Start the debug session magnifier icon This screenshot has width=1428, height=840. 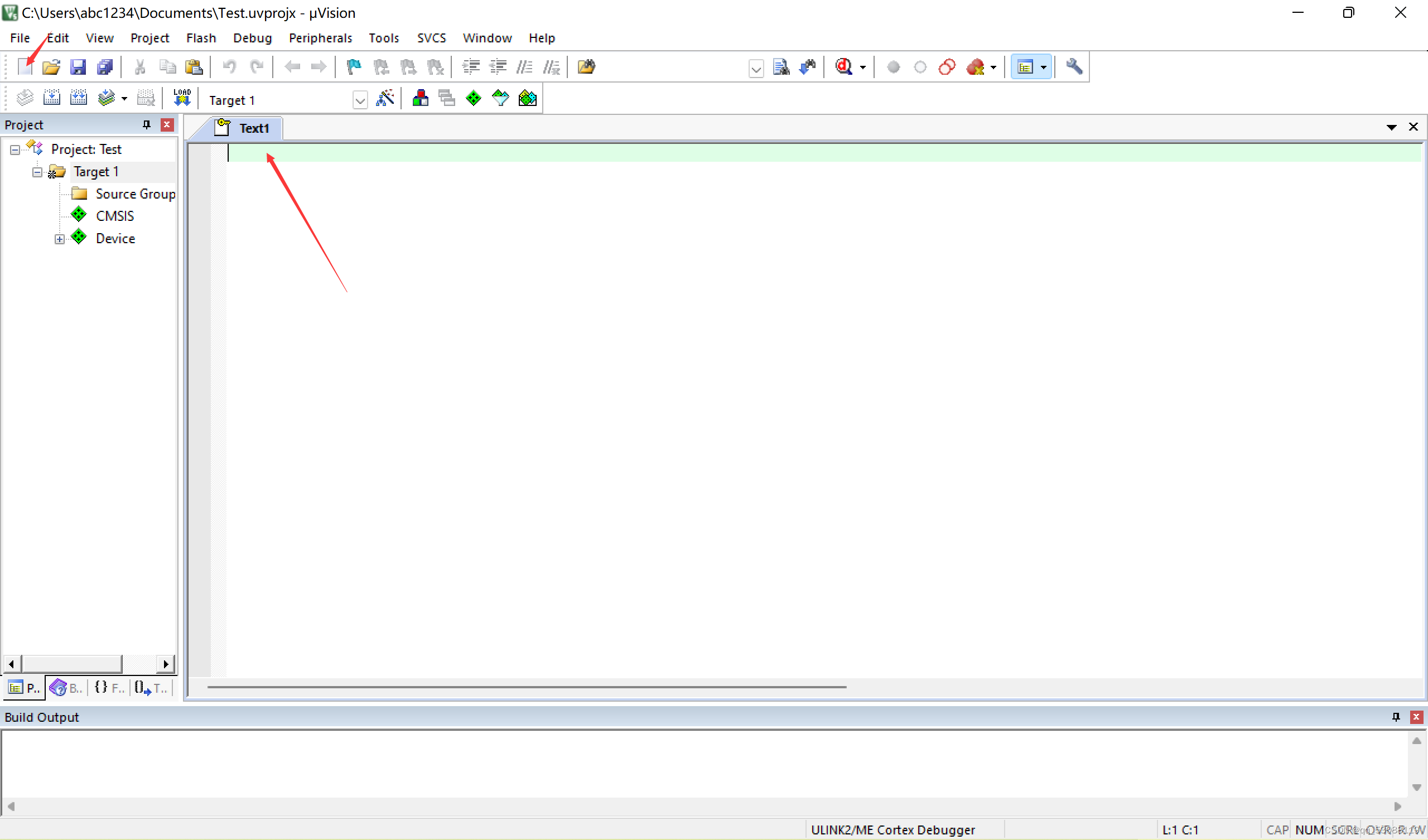(844, 67)
